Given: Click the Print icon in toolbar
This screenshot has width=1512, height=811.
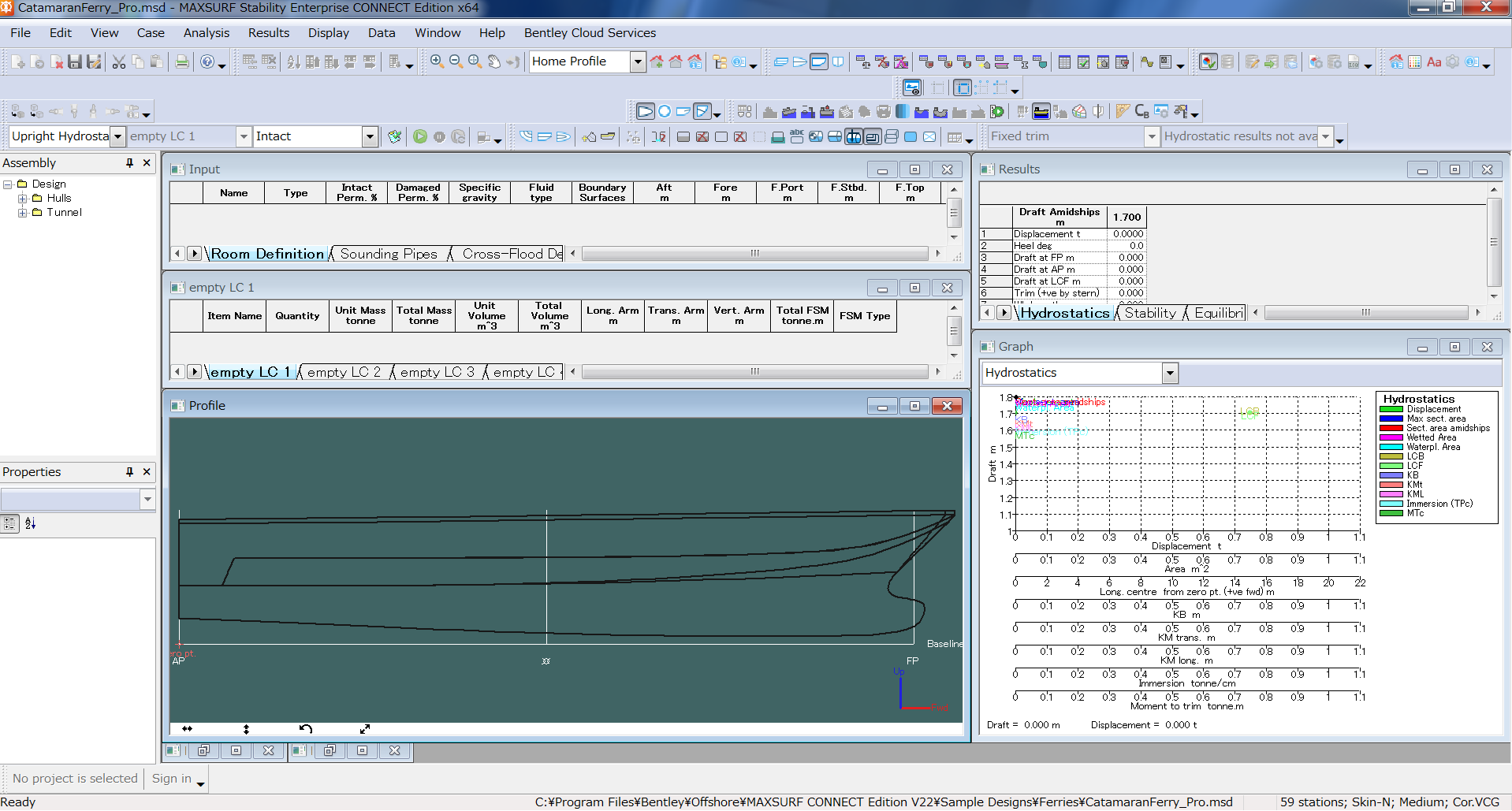Looking at the screenshot, I should click(182, 61).
